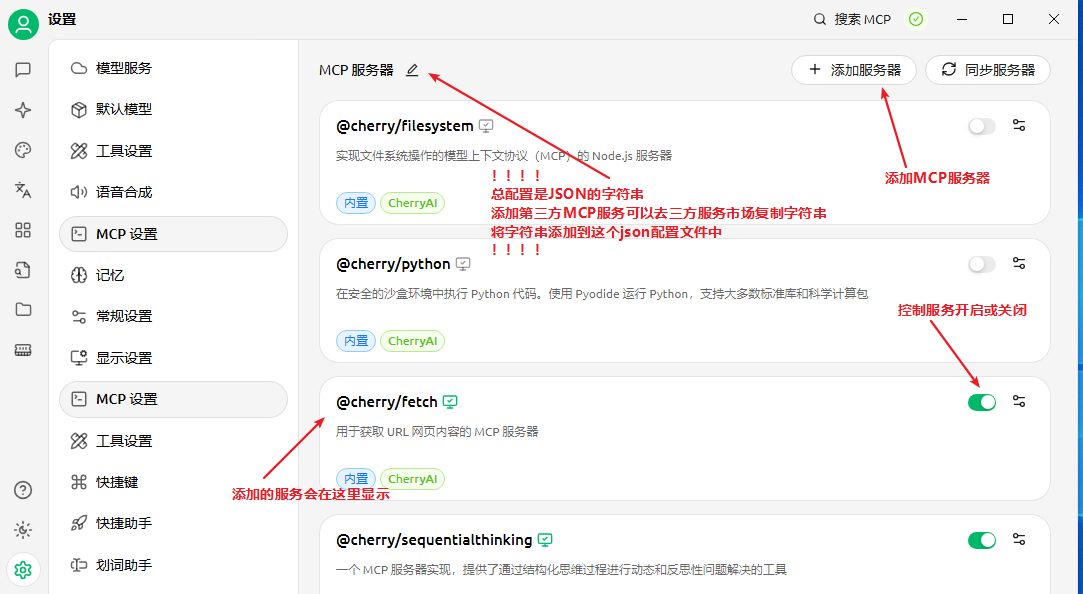Open the chat assistant icon in sidebar
1083x594 pixels.
point(23,70)
